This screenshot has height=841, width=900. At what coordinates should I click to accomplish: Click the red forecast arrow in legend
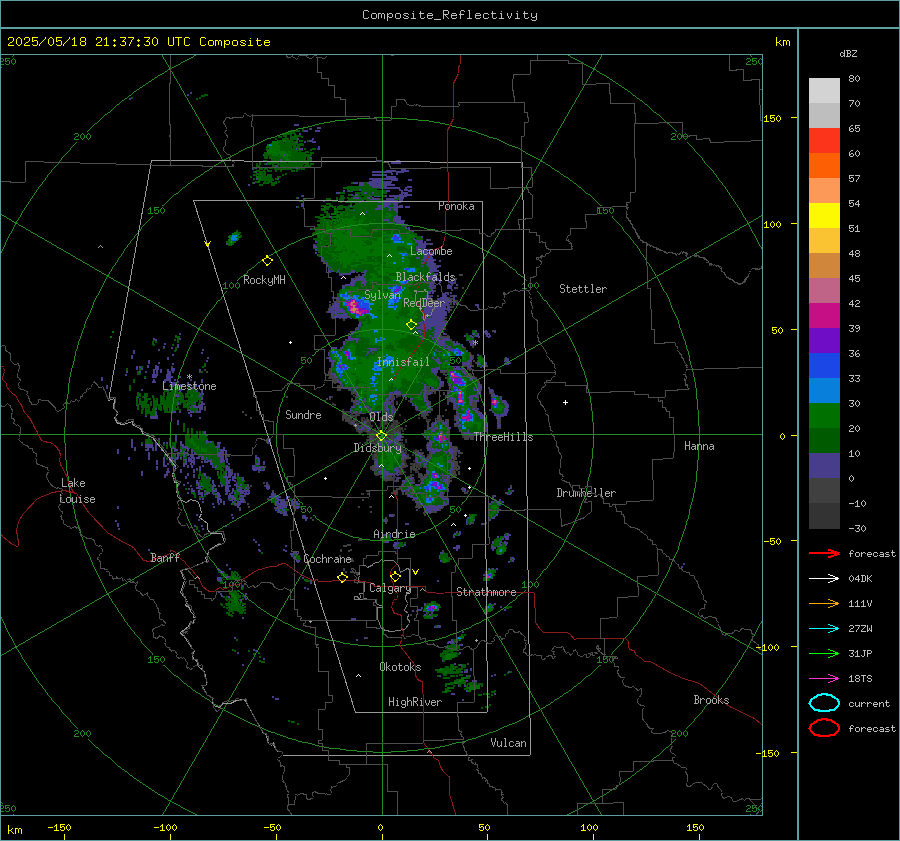point(824,553)
